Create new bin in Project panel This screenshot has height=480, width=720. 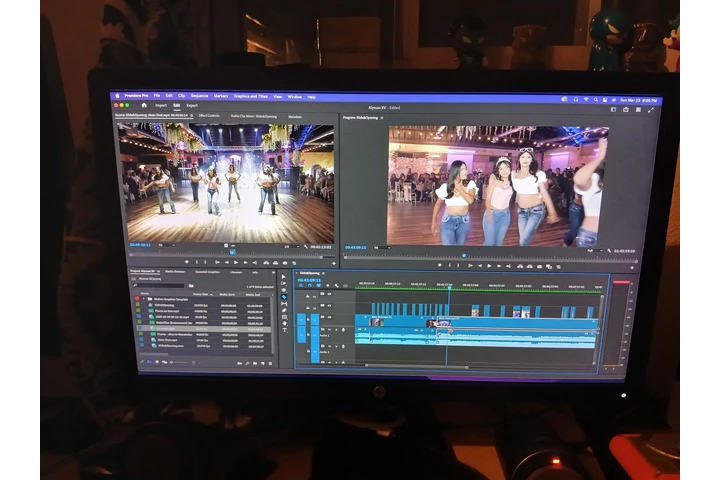[255, 363]
